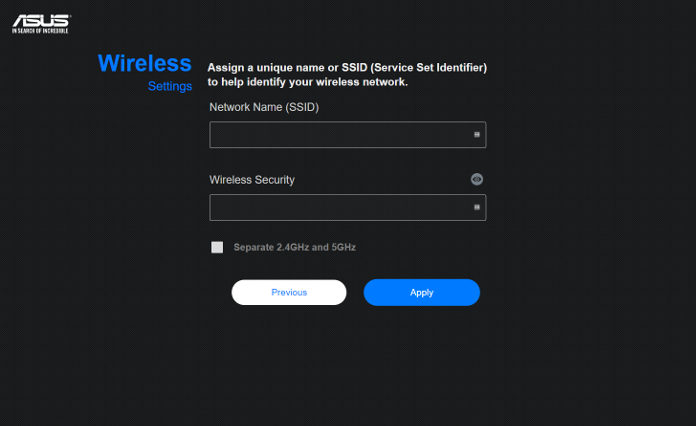Image resolution: width=696 pixels, height=426 pixels.
Task: Click the small icon inside the security field
Action: 477,207
